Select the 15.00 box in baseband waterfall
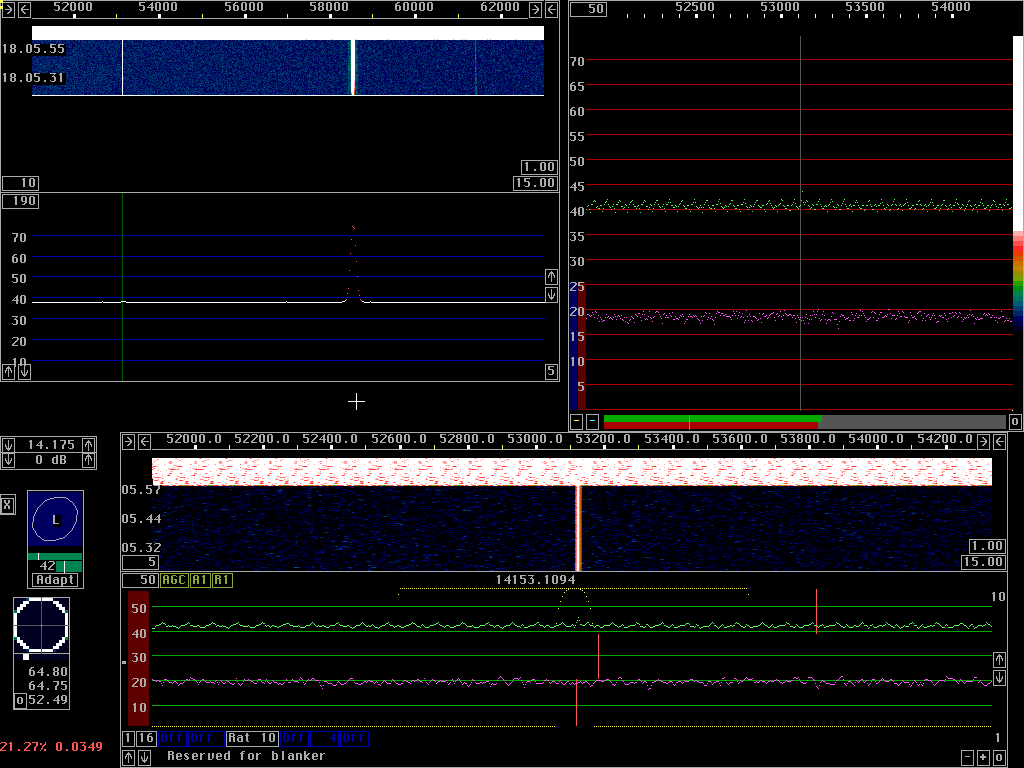This screenshot has height=768, width=1024. [x=983, y=562]
